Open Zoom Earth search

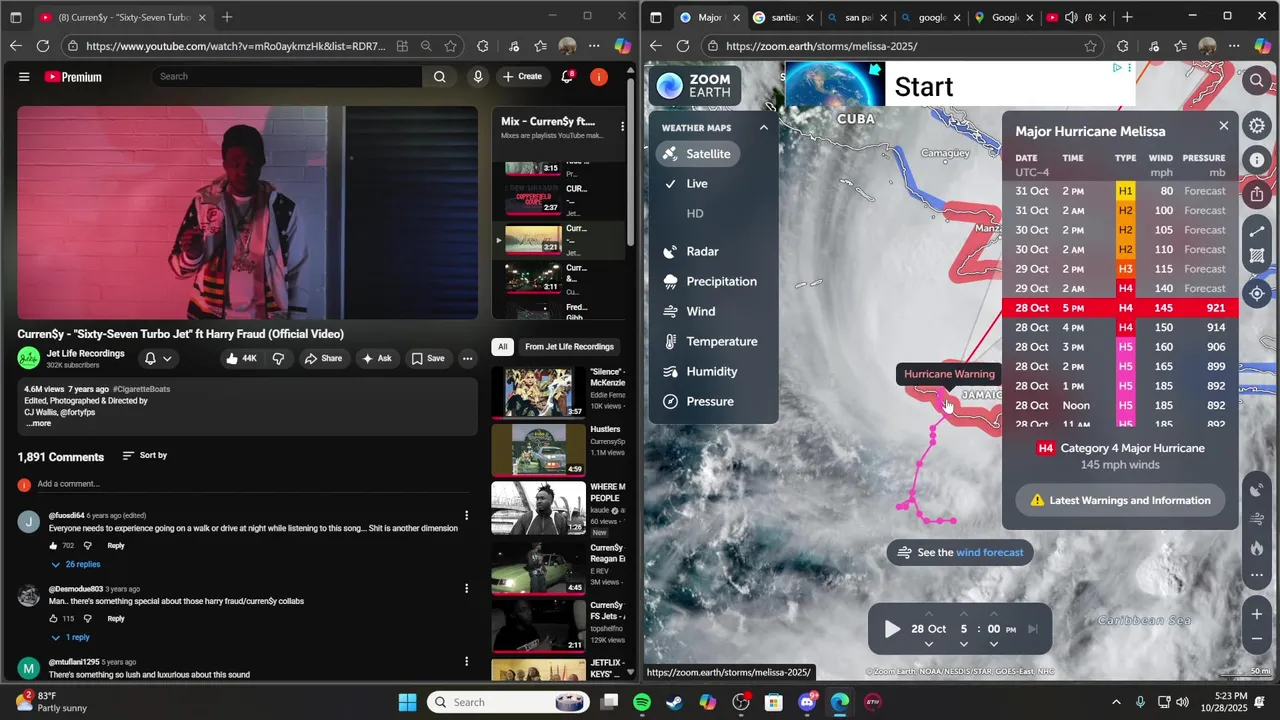click(x=1257, y=80)
